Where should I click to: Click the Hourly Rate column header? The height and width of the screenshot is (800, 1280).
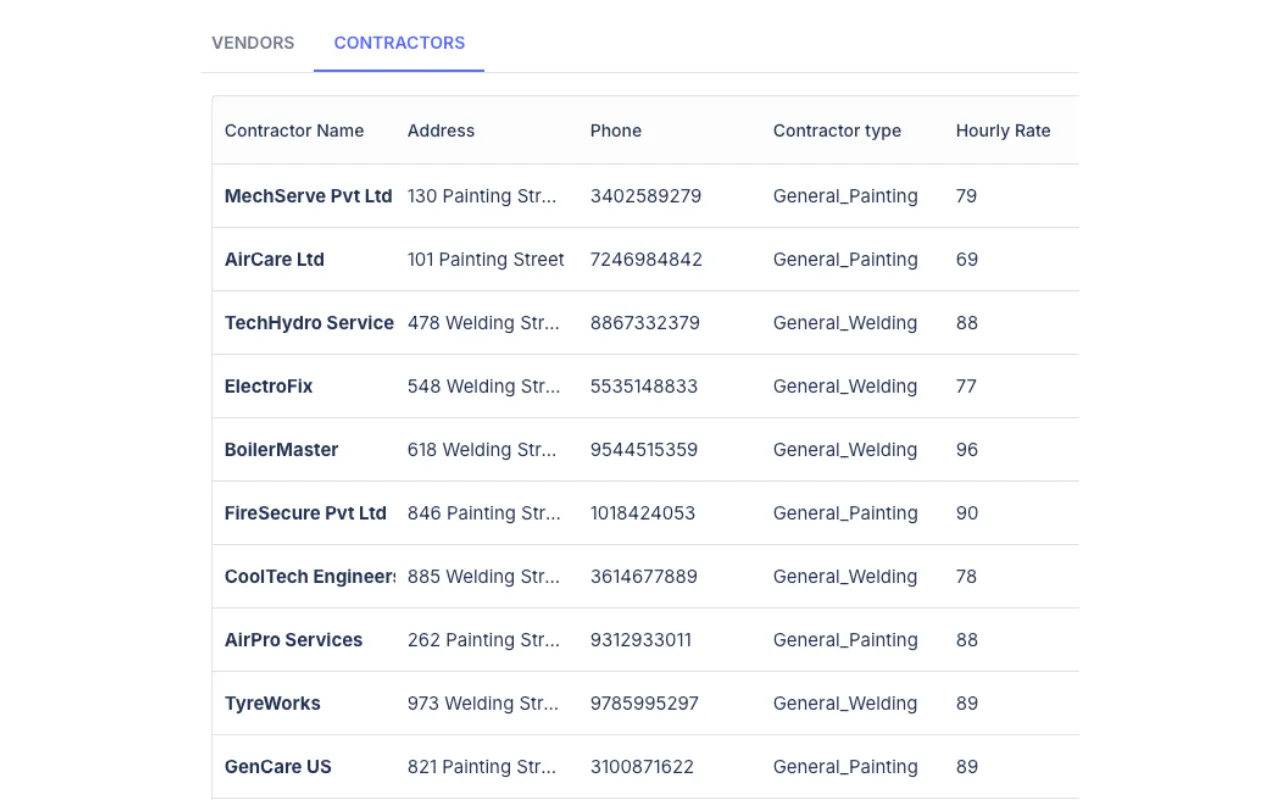(x=1003, y=131)
